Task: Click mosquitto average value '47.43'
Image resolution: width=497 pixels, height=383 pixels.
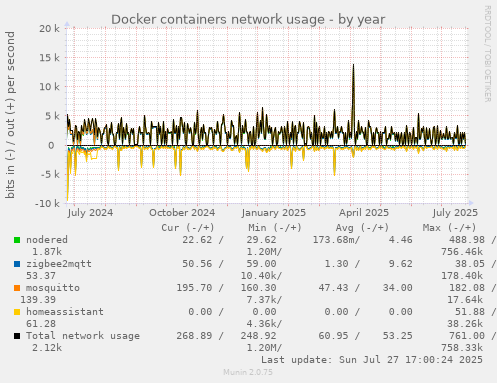Action: click(333, 288)
